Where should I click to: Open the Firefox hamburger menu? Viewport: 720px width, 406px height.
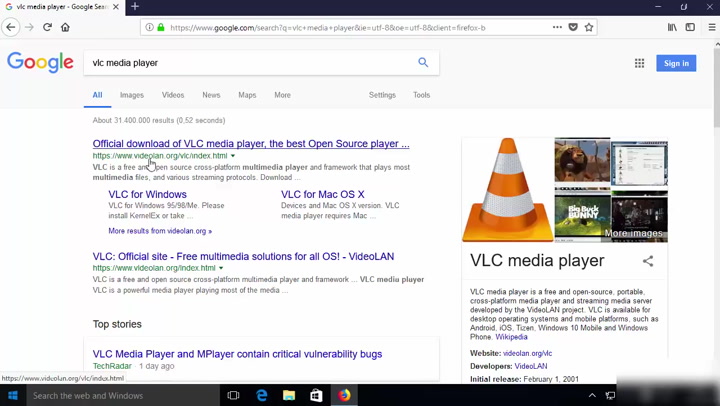click(x=711, y=27)
